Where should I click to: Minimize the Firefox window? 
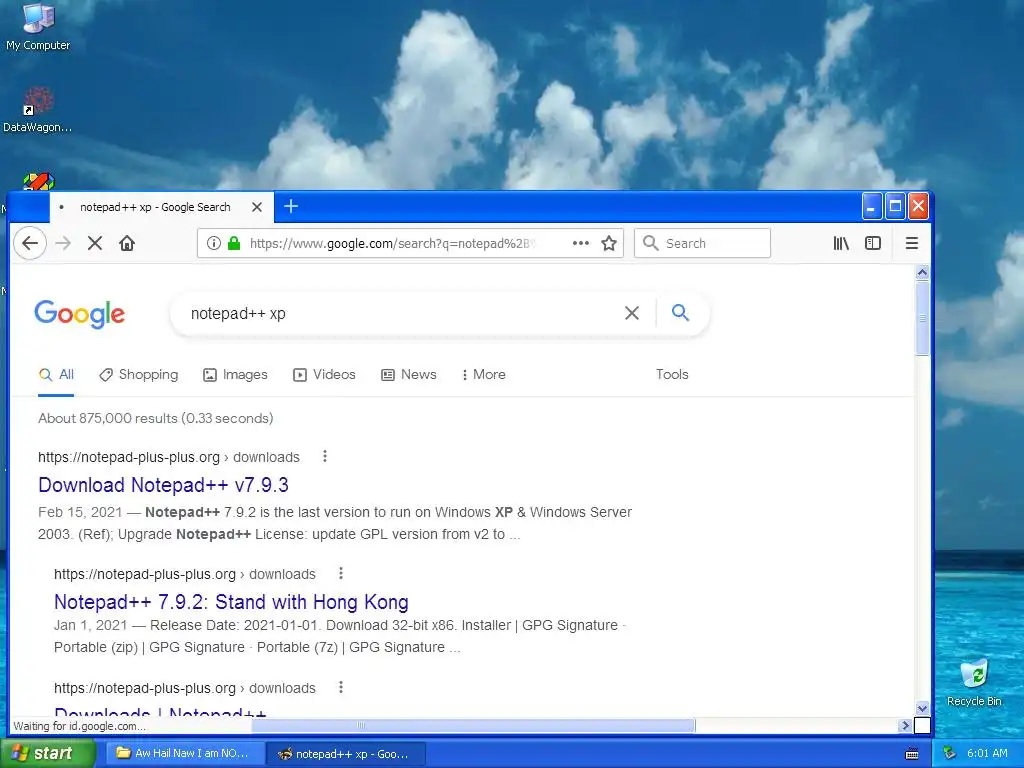coord(871,206)
